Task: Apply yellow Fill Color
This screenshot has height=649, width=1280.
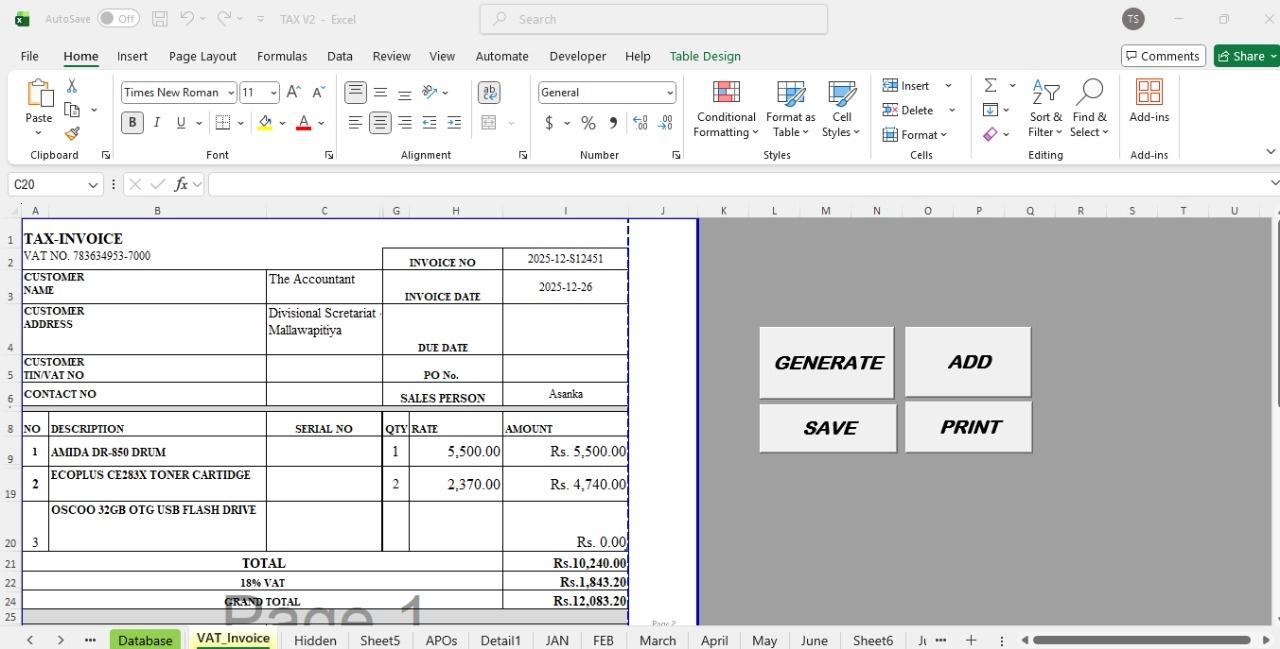Action: click(265, 123)
